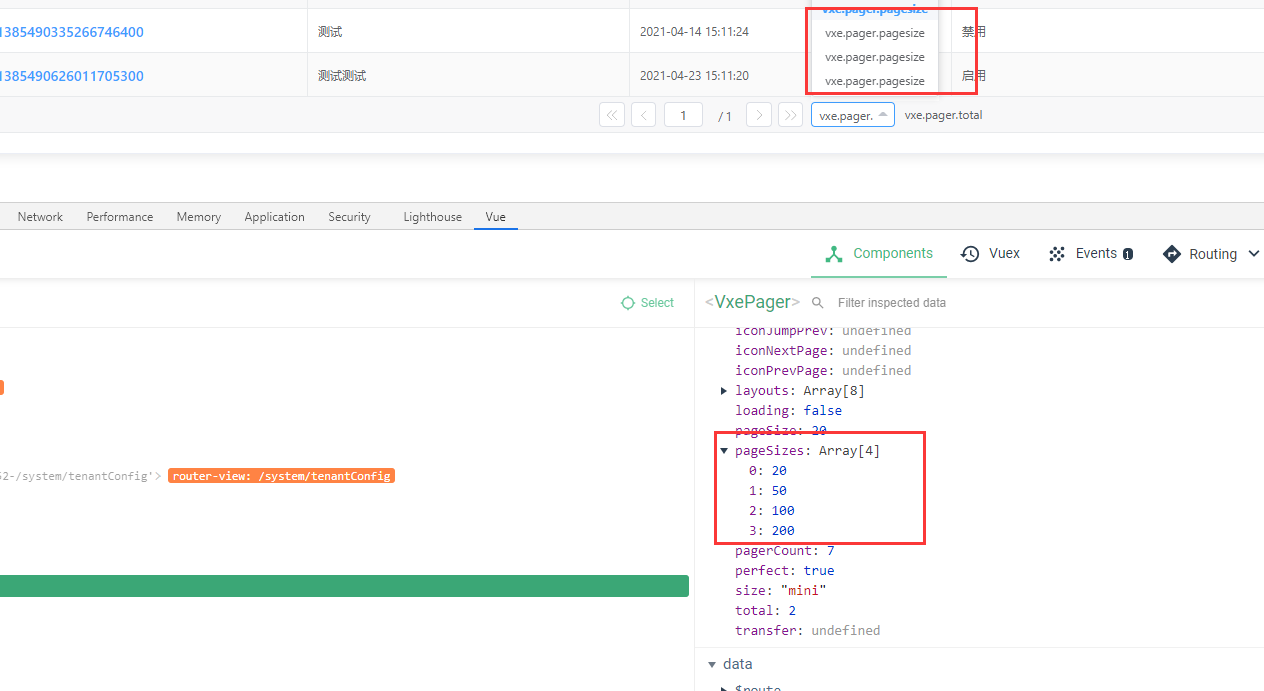Collapse the pageSizes Array[4] property
Image resolution: width=1264 pixels, height=691 pixels.
724,450
